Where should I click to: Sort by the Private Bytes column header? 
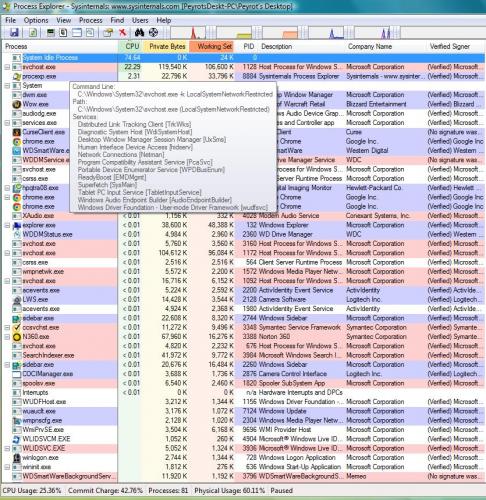(x=166, y=46)
